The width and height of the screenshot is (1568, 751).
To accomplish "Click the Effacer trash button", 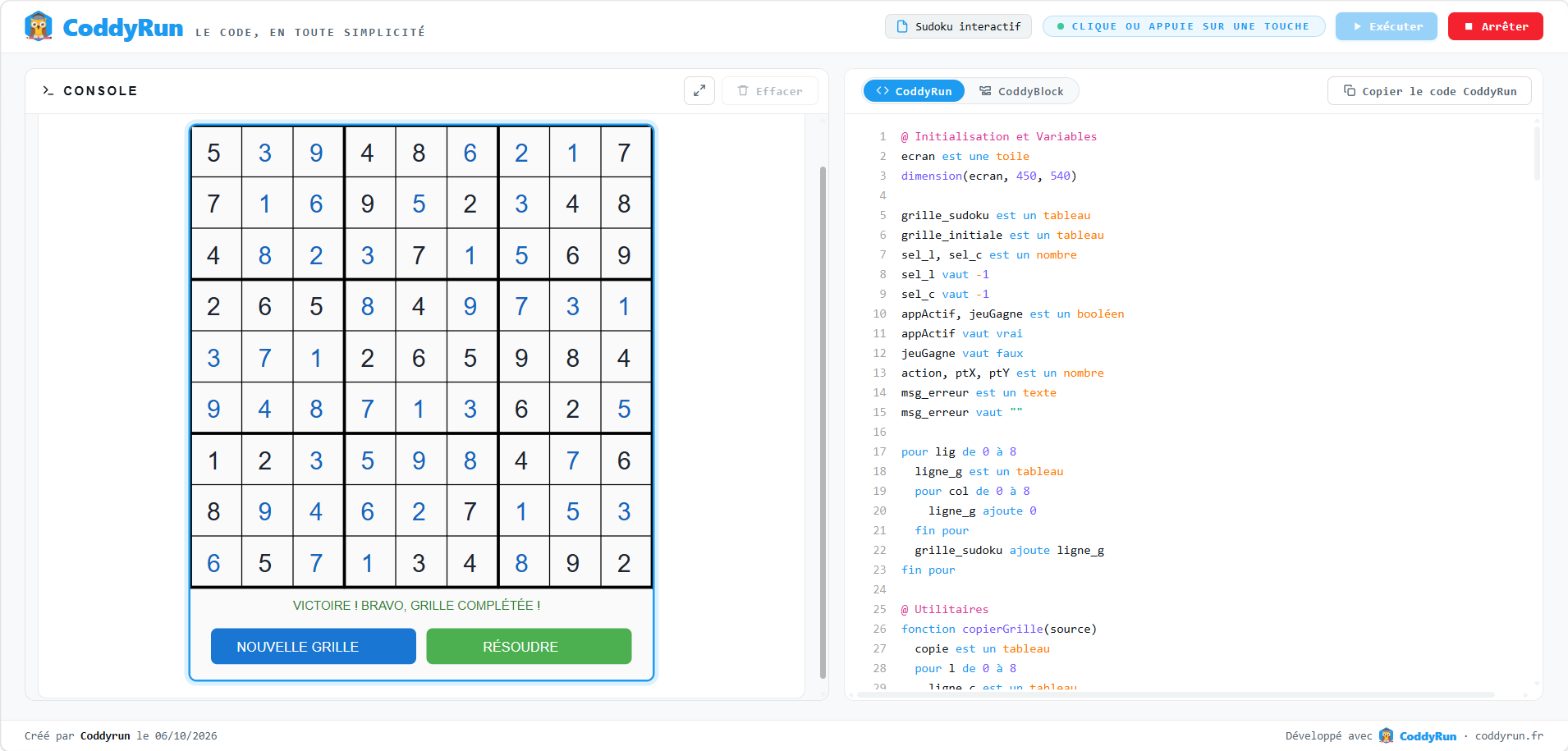I will [770, 91].
